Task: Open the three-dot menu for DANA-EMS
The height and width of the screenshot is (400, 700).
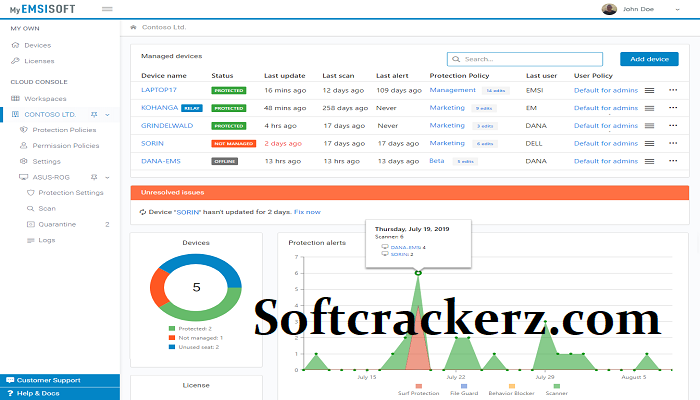Action: pyautogui.click(x=673, y=161)
